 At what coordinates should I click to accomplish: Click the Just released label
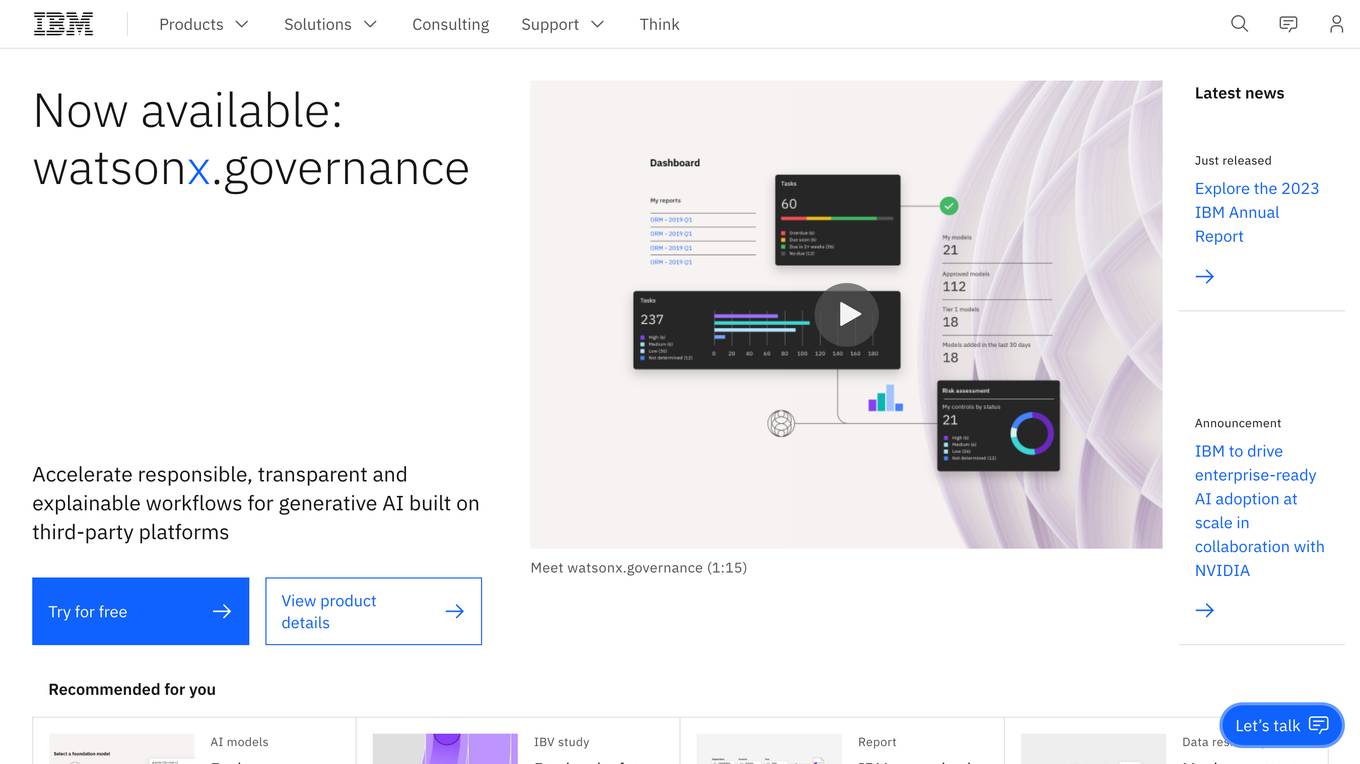pyautogui.click(x=1233, y=160)
